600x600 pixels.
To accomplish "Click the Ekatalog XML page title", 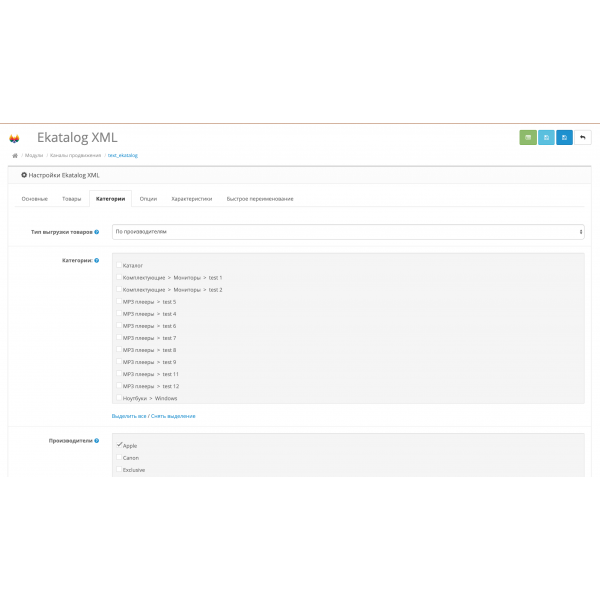I will [77, 137].
